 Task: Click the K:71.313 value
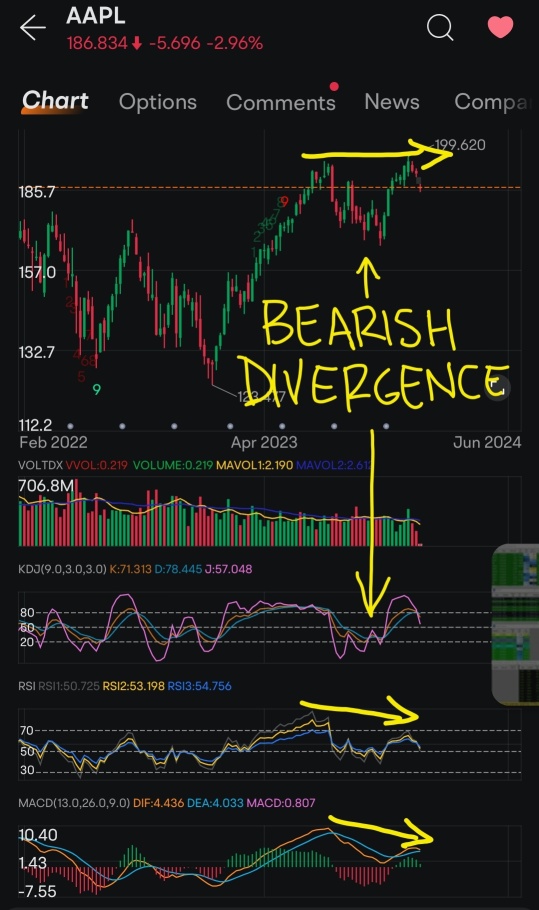coord(131,569)
